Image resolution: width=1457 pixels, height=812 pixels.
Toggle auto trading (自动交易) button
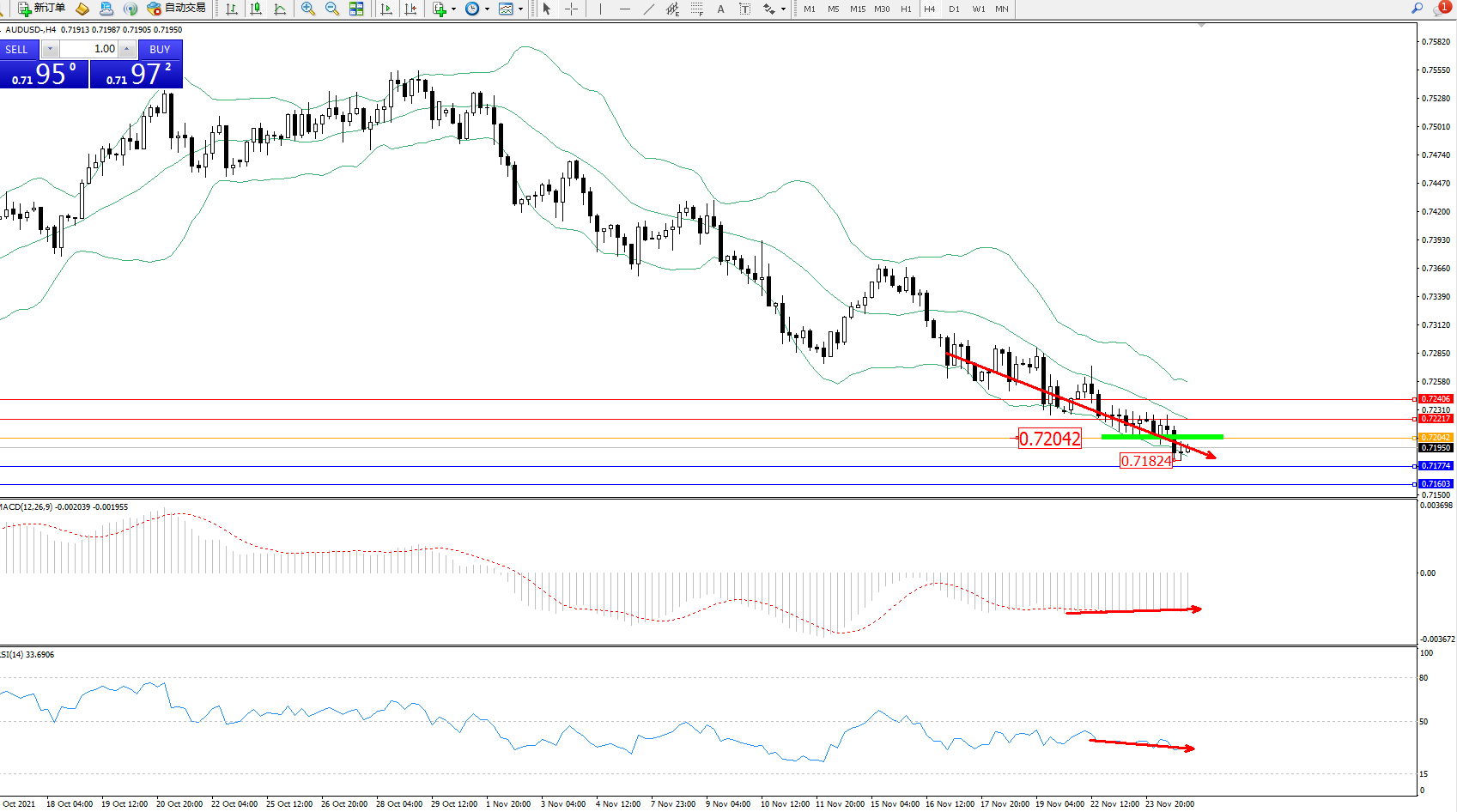point(177,9)
